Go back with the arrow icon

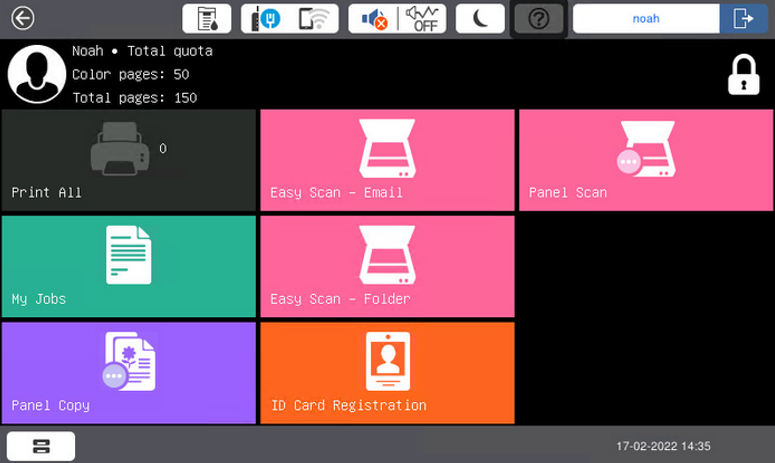23,18
